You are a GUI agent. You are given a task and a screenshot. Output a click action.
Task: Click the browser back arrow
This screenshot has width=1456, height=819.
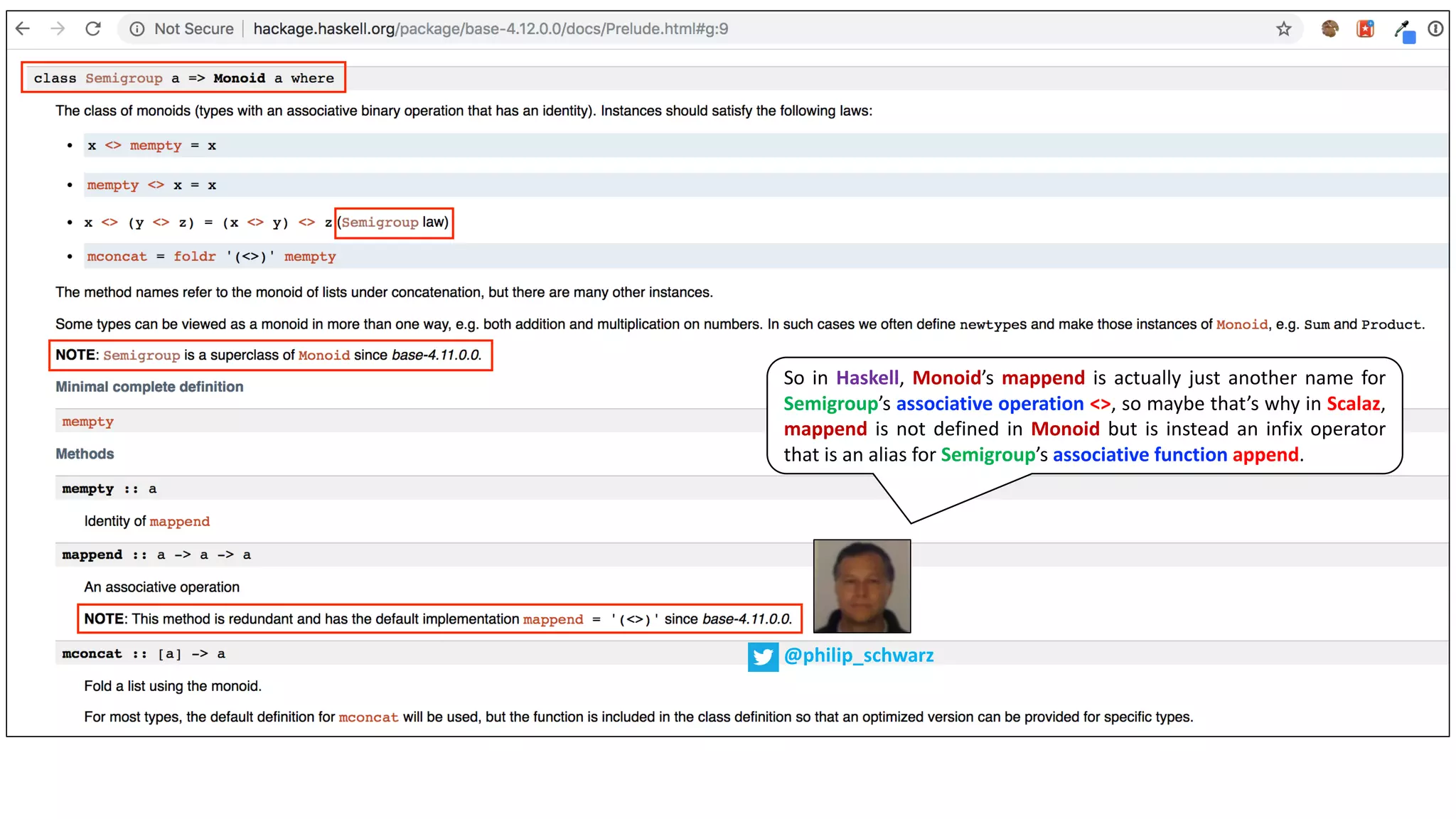(x=23, y=28)
